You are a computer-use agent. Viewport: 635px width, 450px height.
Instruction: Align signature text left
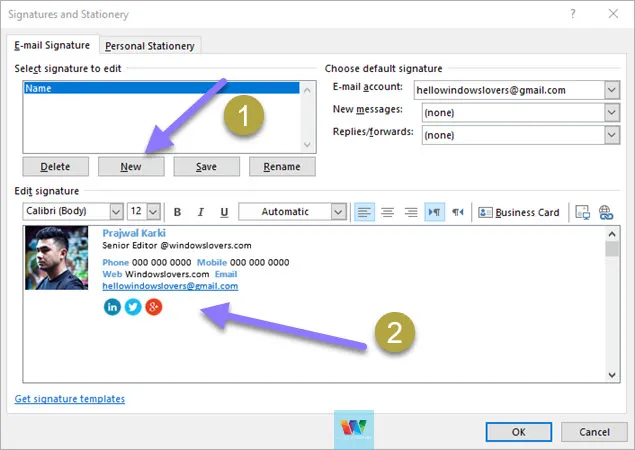pyautogui.click(x=364, y=212)
